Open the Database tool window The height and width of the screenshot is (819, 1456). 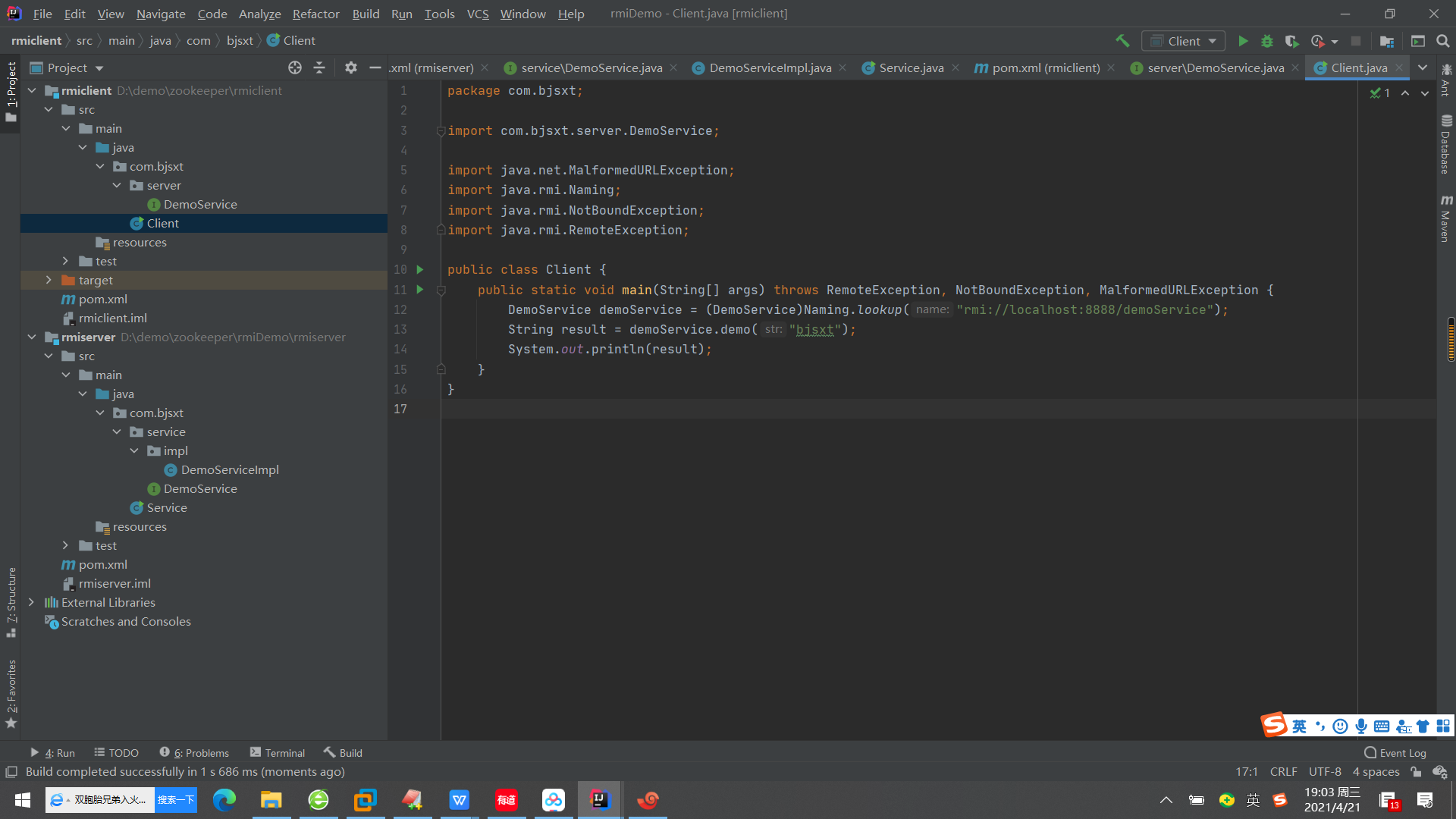[1446, 145]
